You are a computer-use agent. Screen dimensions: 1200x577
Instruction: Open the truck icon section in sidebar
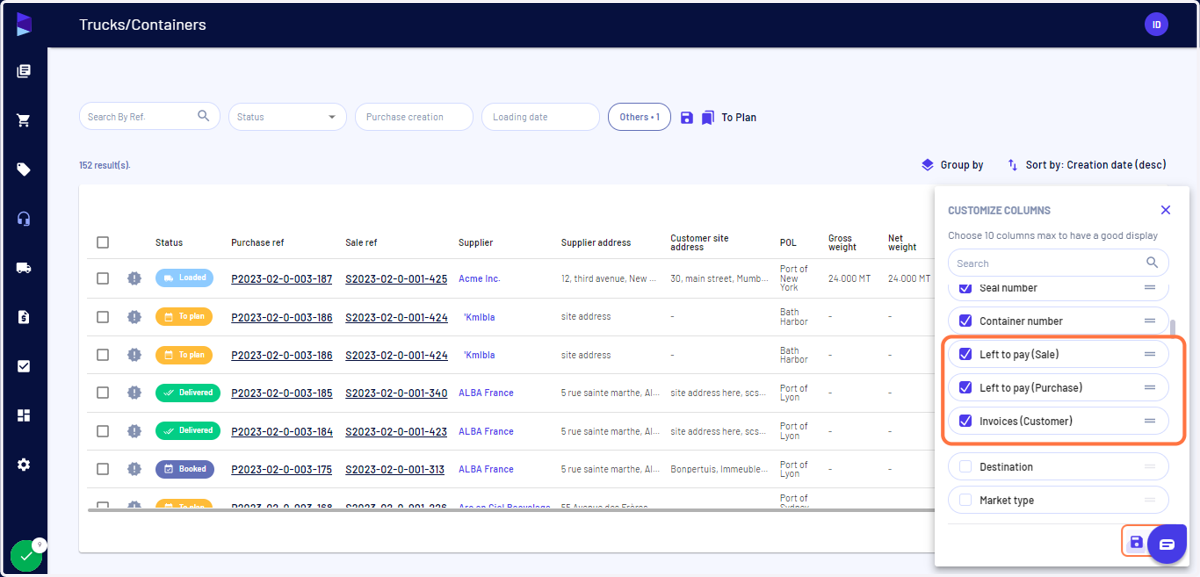click(x=24, y=268)
